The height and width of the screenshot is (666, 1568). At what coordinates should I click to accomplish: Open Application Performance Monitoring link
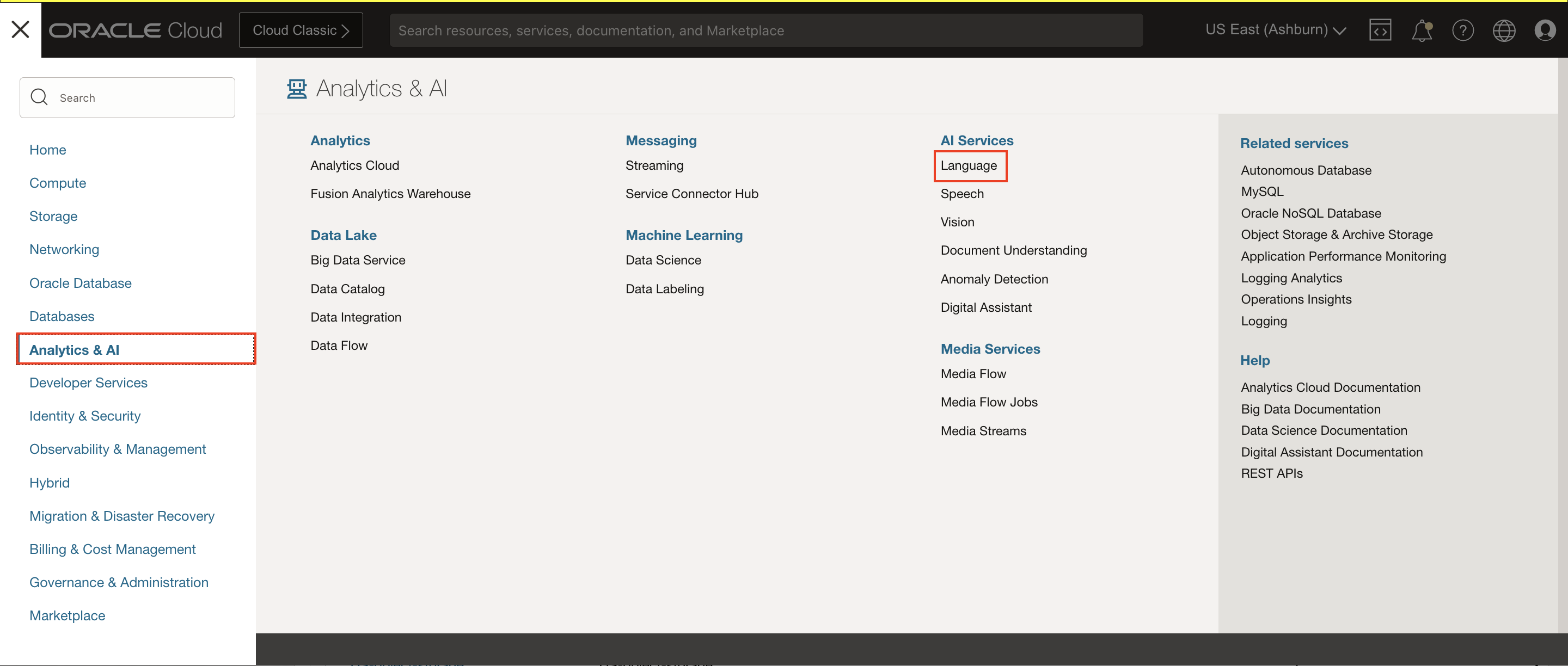[x=1343, y=256]
